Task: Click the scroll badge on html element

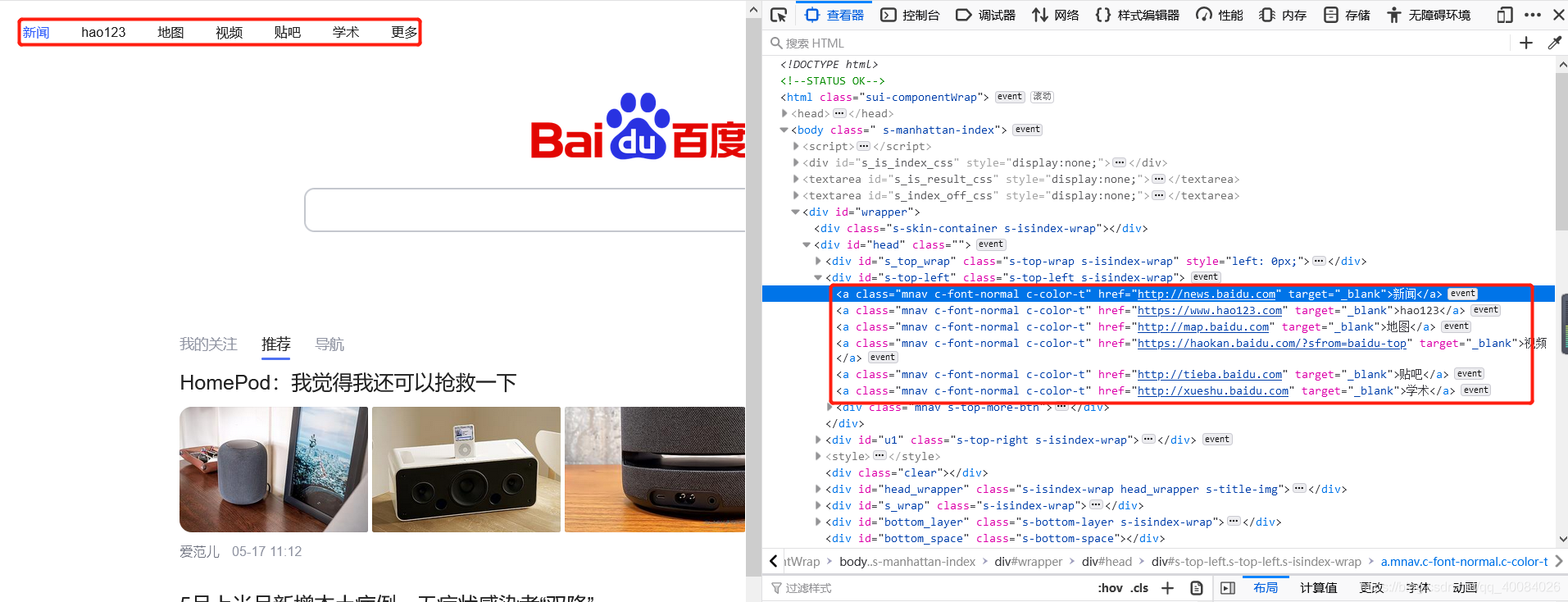Action: point(1042,97)
